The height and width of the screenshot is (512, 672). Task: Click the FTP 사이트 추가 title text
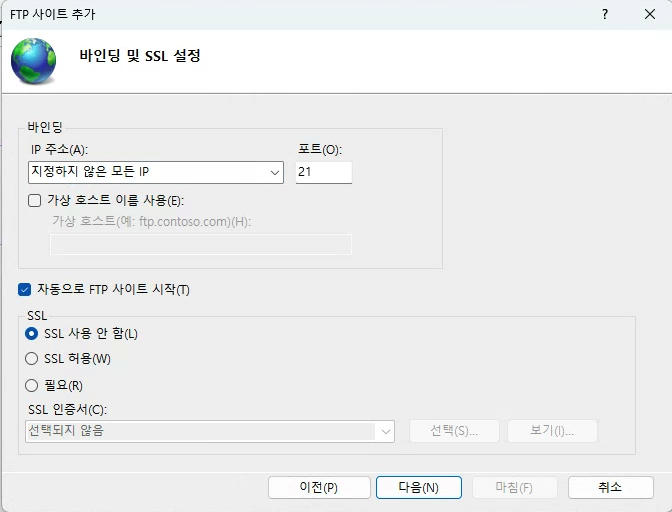point(52,15)
